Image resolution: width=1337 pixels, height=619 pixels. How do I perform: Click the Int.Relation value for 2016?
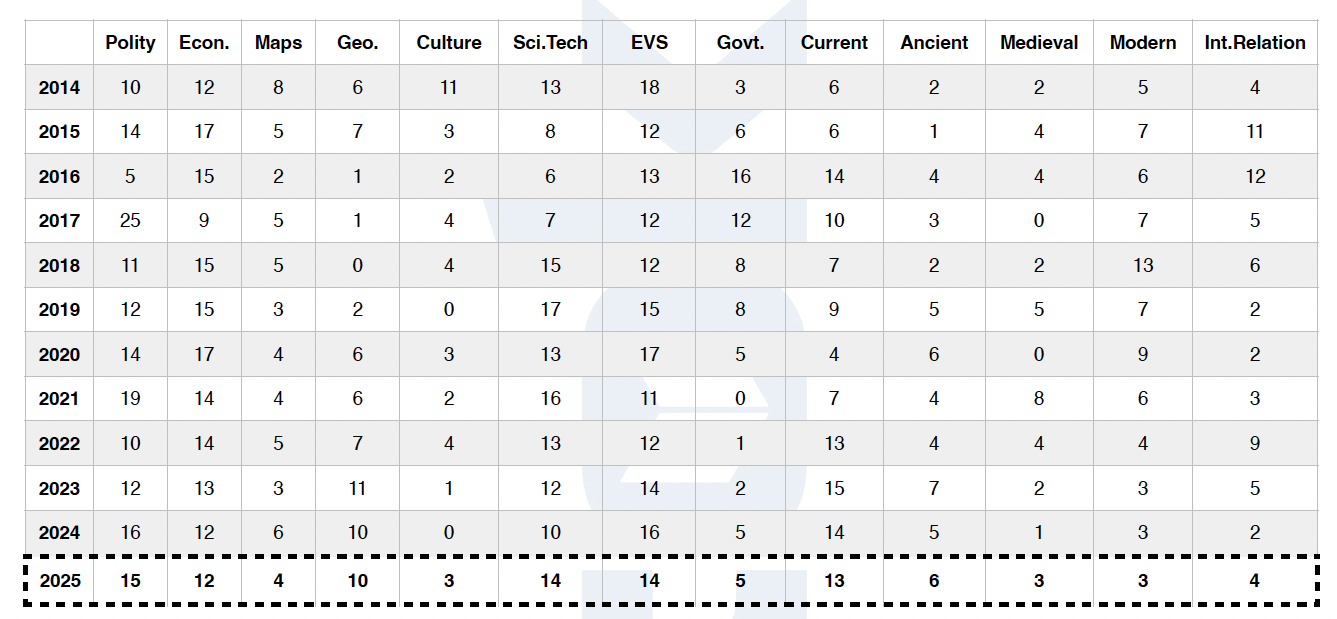[x=1255, y=177]
